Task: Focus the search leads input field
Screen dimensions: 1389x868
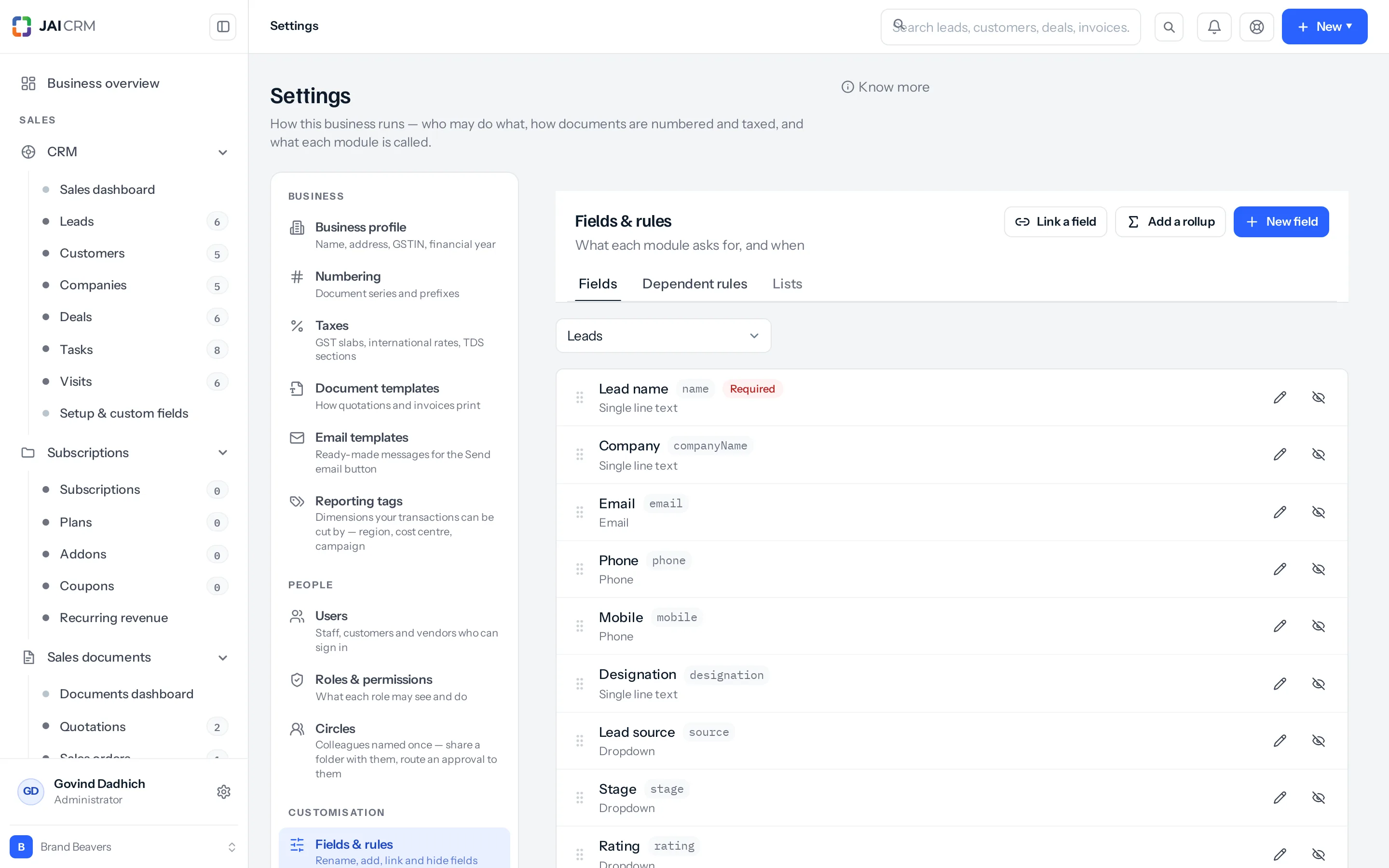Action: point(1011,27)
